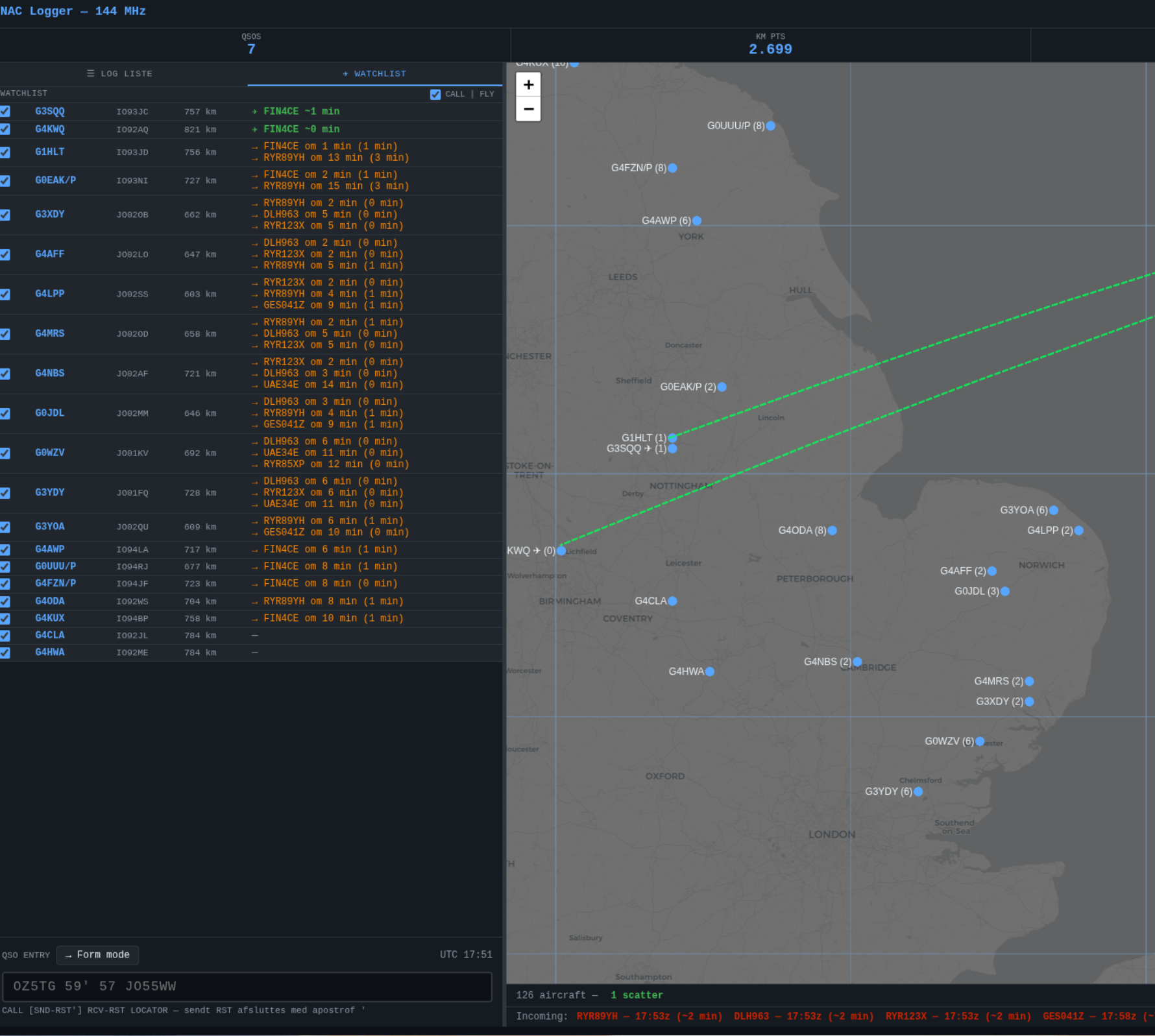Click the 821 km distance for G4KWQ
This screenshot has height=1036, width=1155.
point(200,129)
